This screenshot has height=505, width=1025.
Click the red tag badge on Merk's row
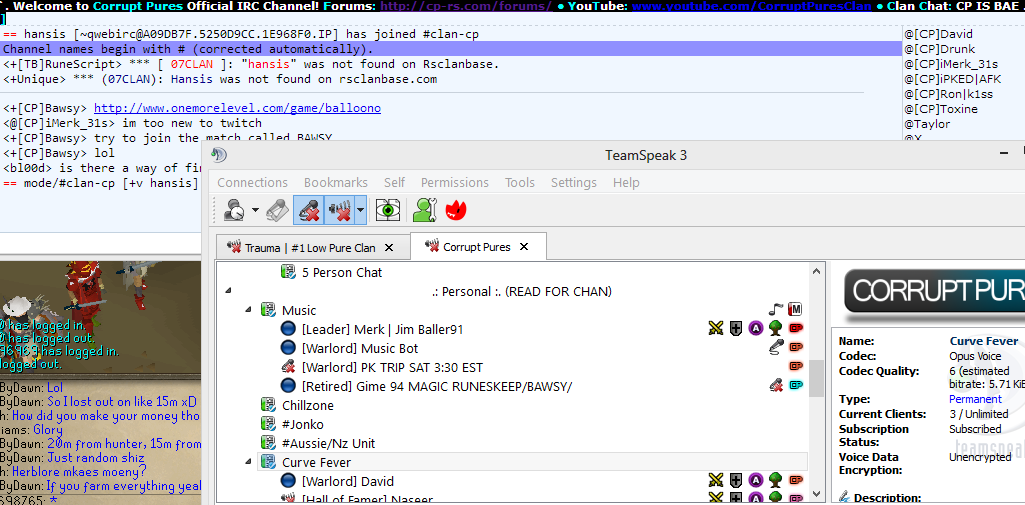(796, 329)
